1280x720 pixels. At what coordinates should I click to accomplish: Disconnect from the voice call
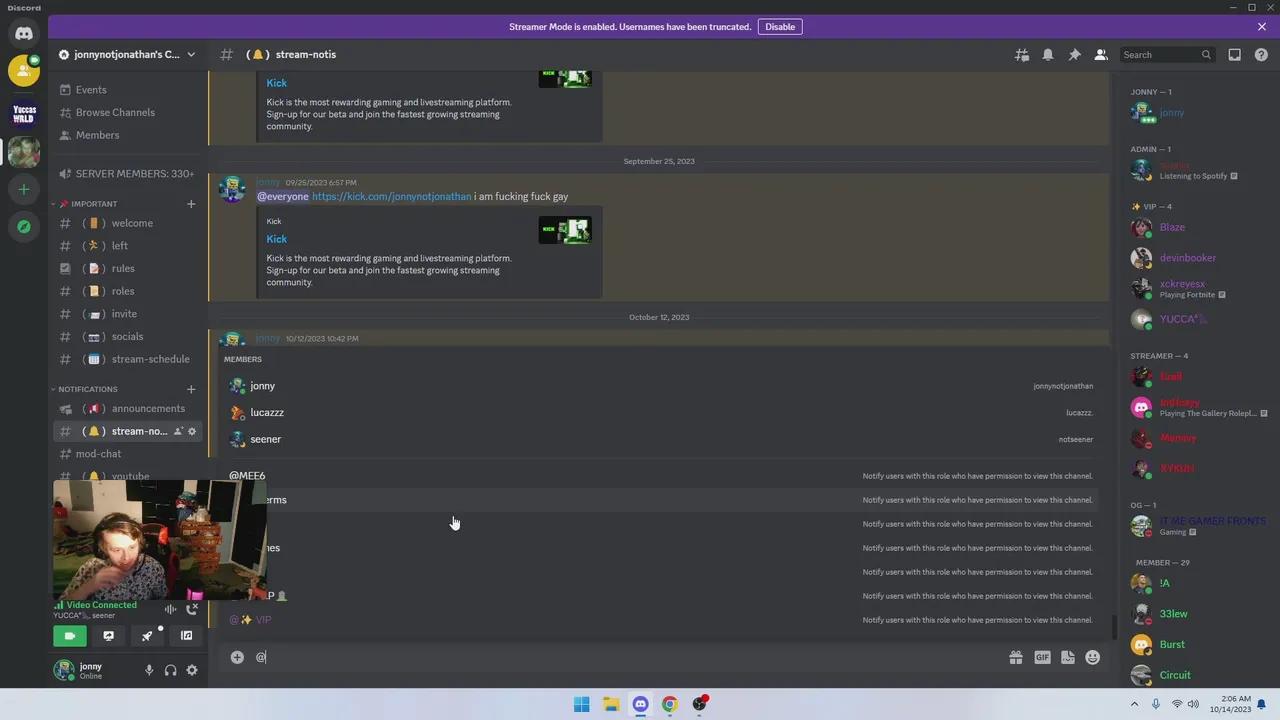pos(192,609)
